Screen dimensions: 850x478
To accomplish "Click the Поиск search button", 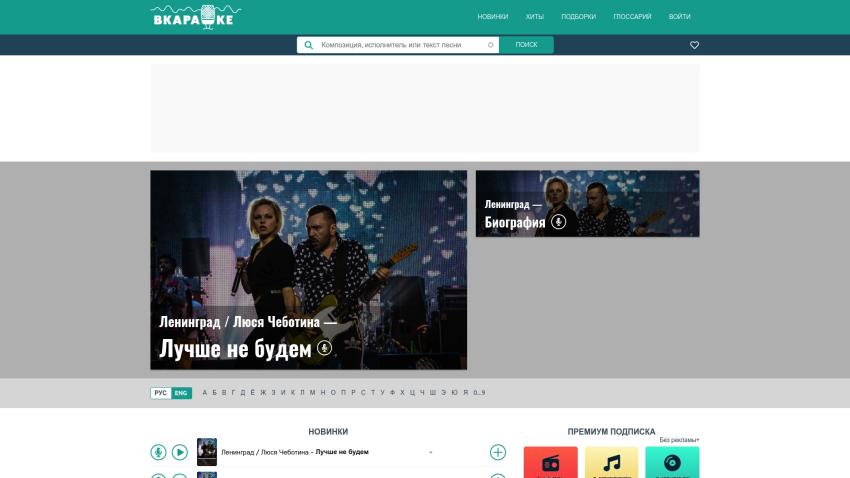I will (526, 45).
